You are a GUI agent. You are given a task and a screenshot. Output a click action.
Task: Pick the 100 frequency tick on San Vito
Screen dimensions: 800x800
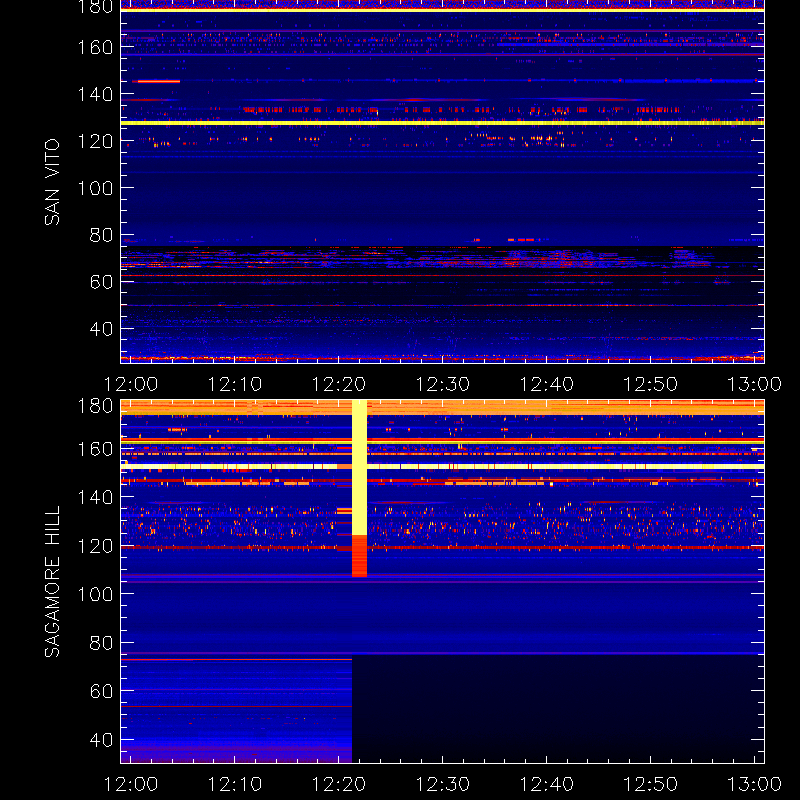95,188
